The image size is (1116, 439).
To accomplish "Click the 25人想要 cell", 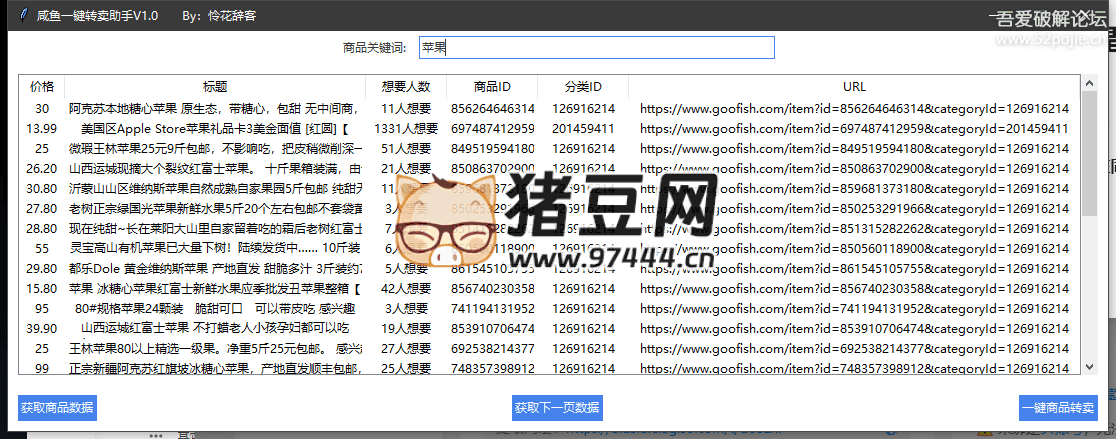I will (x=406, y=368).
